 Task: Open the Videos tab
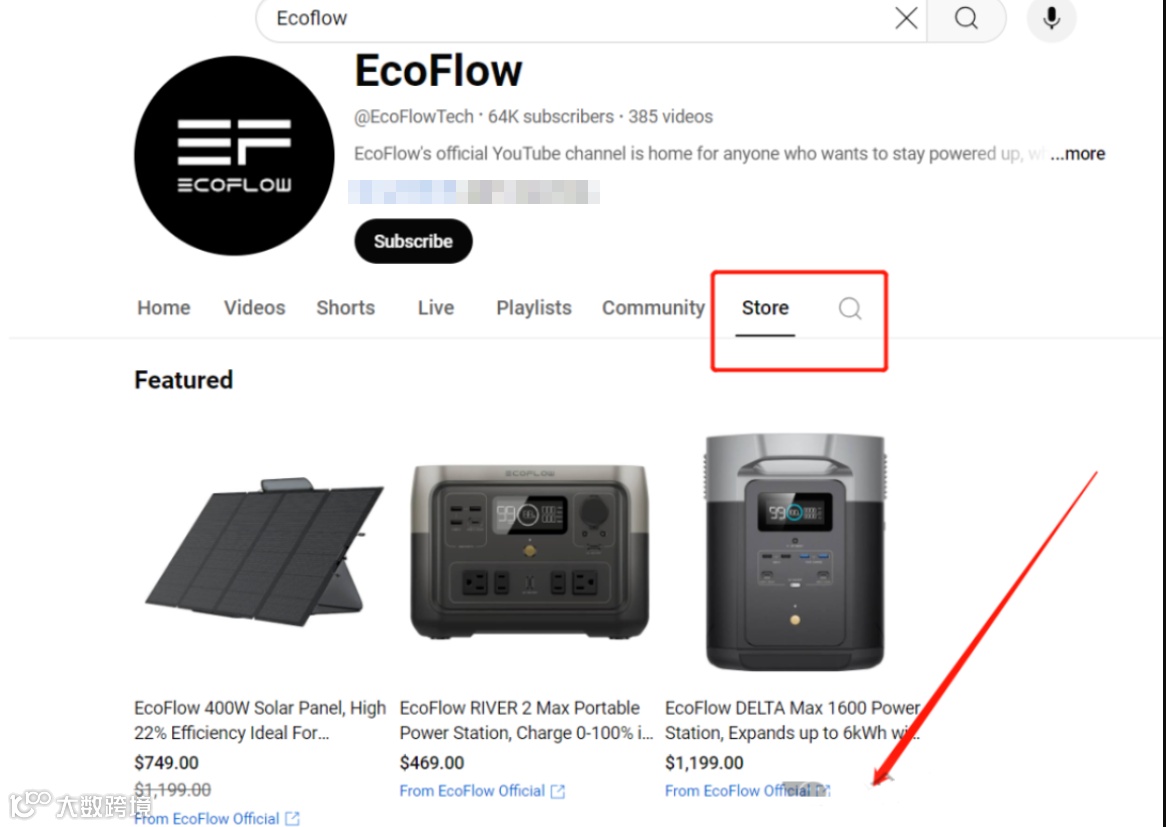pyautogui.click(x=254, y=308)
